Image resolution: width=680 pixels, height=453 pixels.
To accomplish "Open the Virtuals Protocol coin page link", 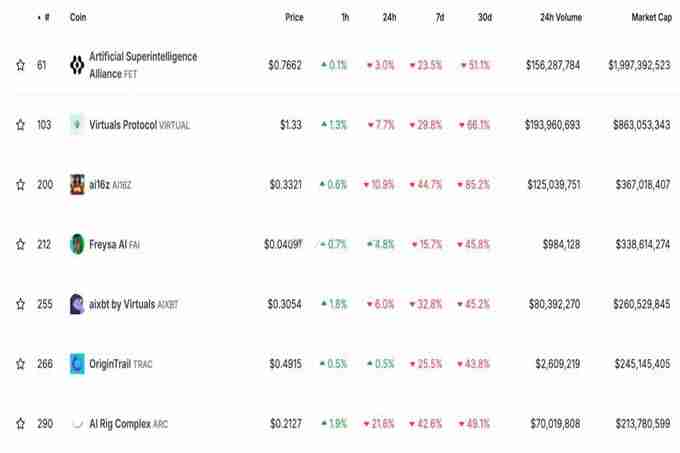I will (x=139, y=125).
